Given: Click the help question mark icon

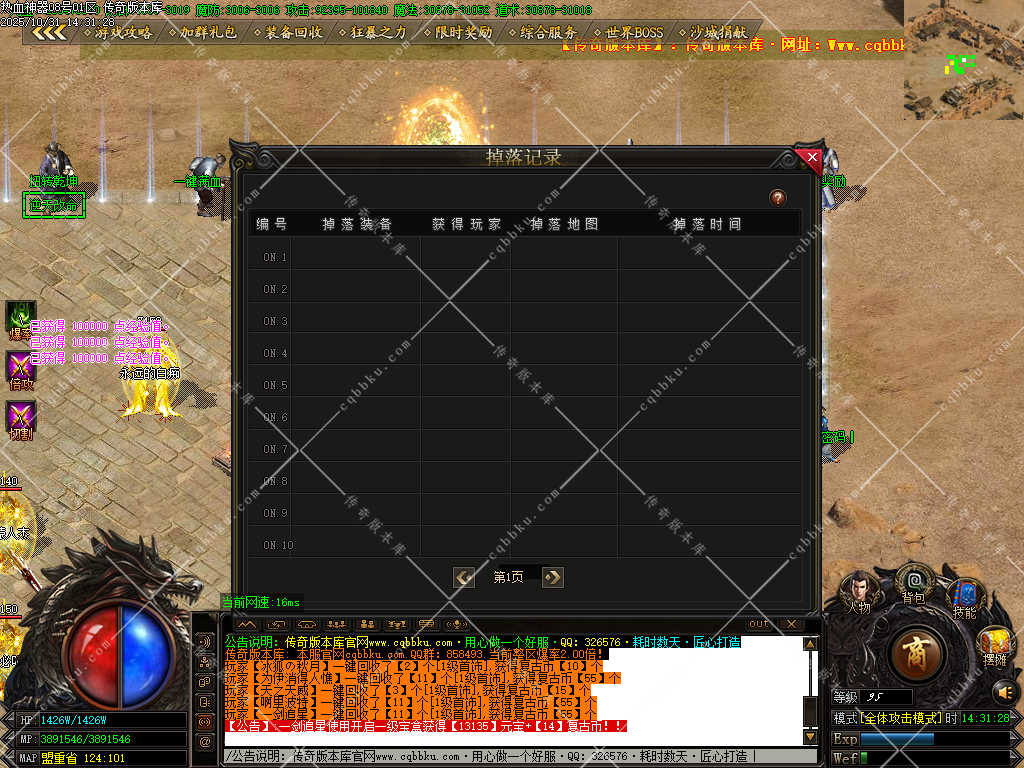Looking at the screenshot, I should (777, 198).
